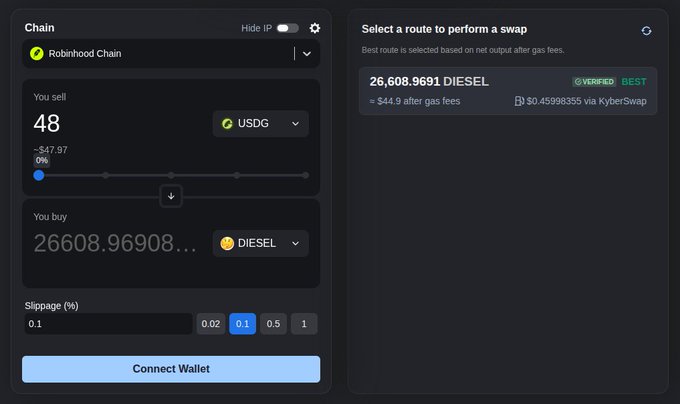Click the BEST label on the route
The width and height of the screenshot is (680, 404).
click(634, 81)
